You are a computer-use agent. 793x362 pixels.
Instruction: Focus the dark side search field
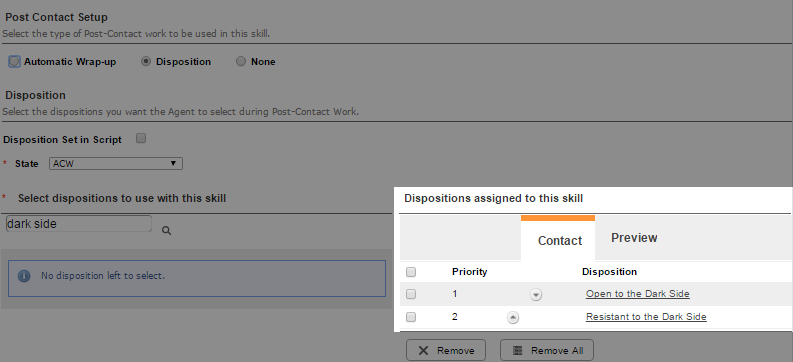pos(79,223)
